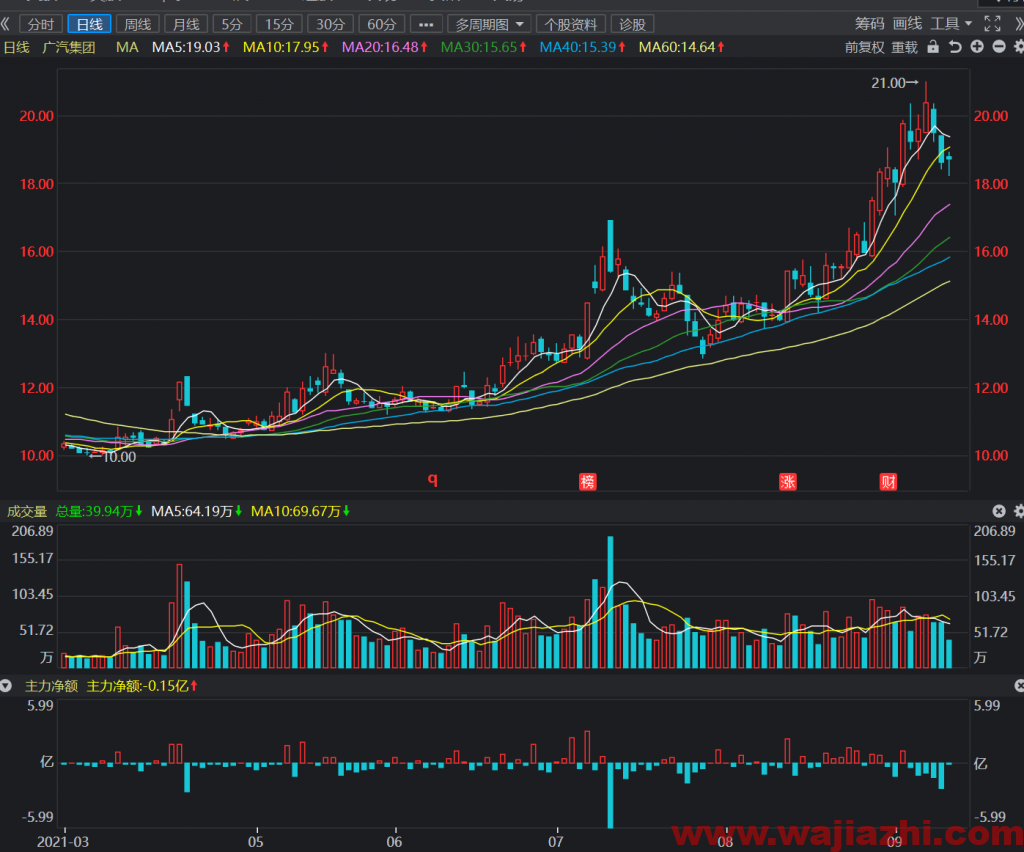
Task: Close the 成交量 volume panel
Action: pos(999,511)
